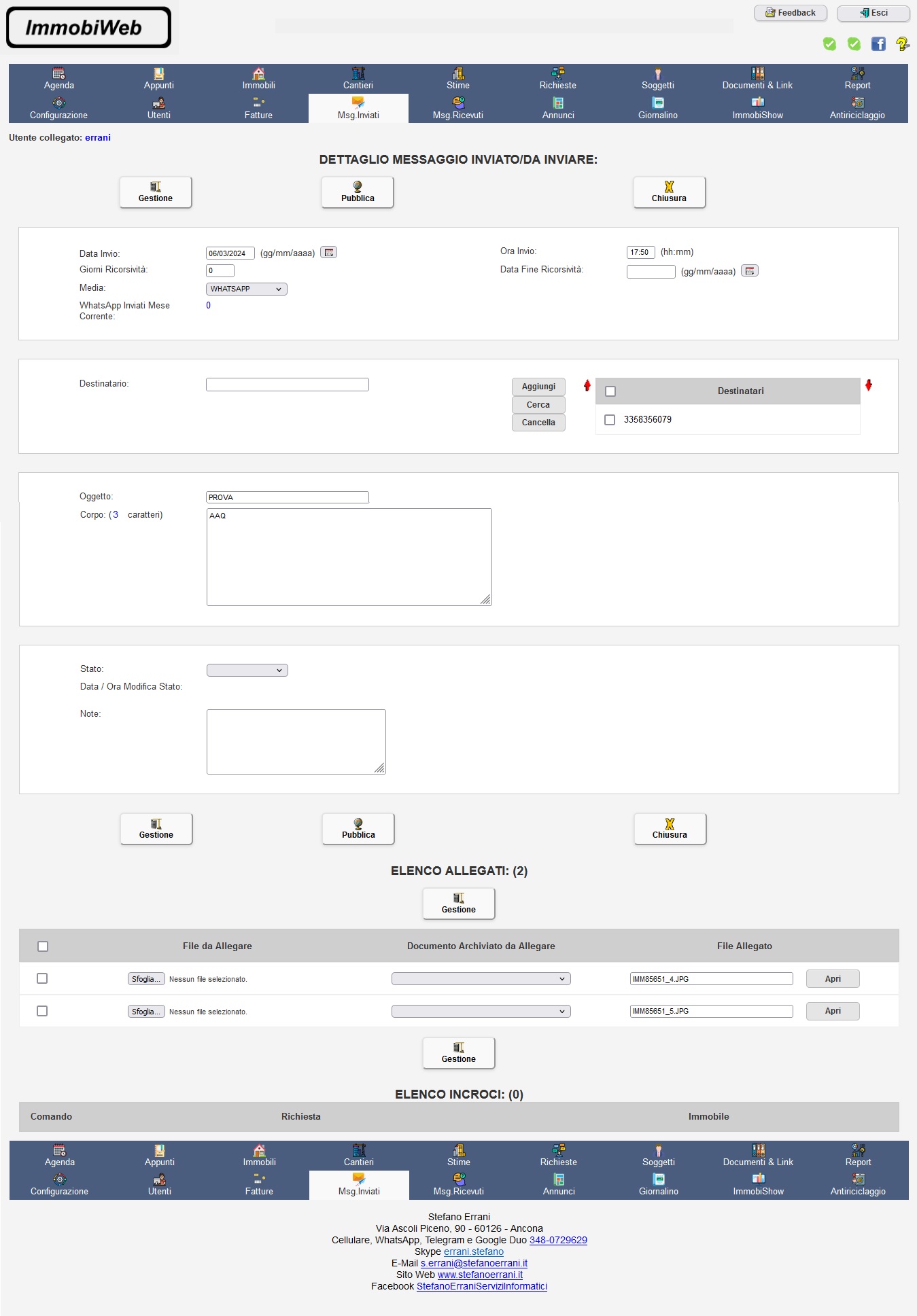Open Documenti & Link icon in top navigation
The image size is (917, 1316).
757,73
